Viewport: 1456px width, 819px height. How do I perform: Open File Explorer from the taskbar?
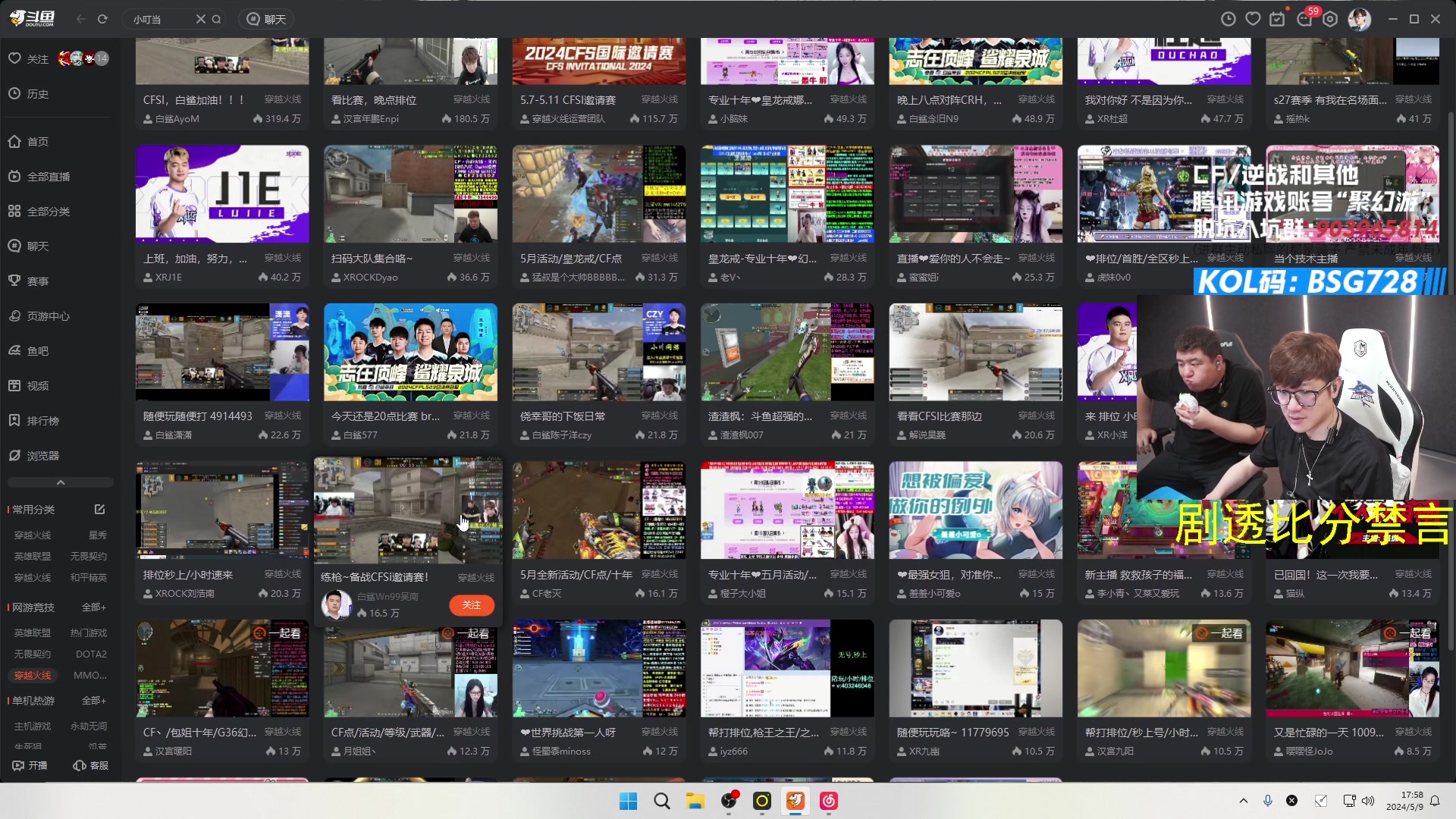click(x=695, y=801)
